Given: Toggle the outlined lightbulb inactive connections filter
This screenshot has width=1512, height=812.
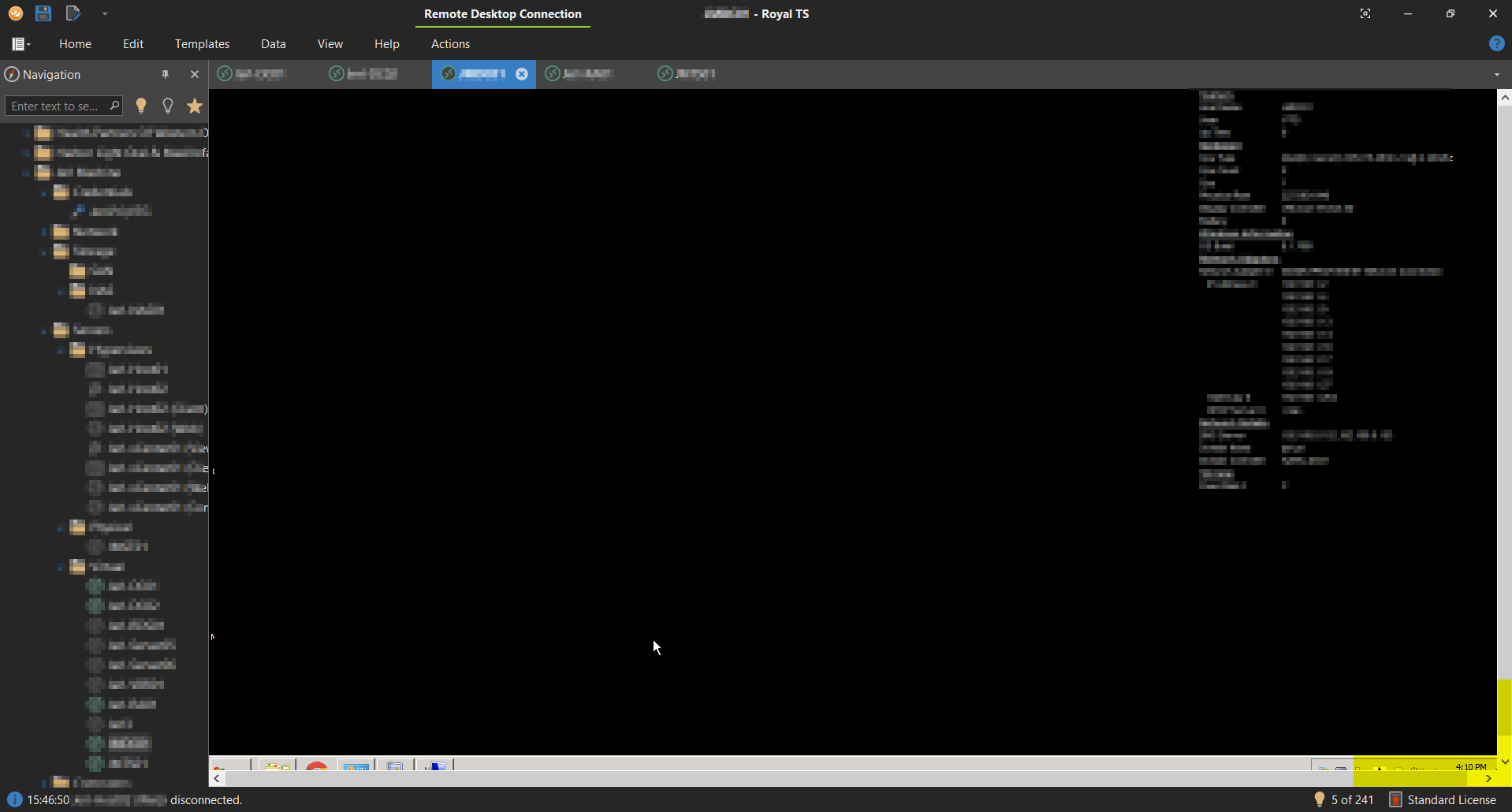Looking at the screenshot, I should click(168, 106).
